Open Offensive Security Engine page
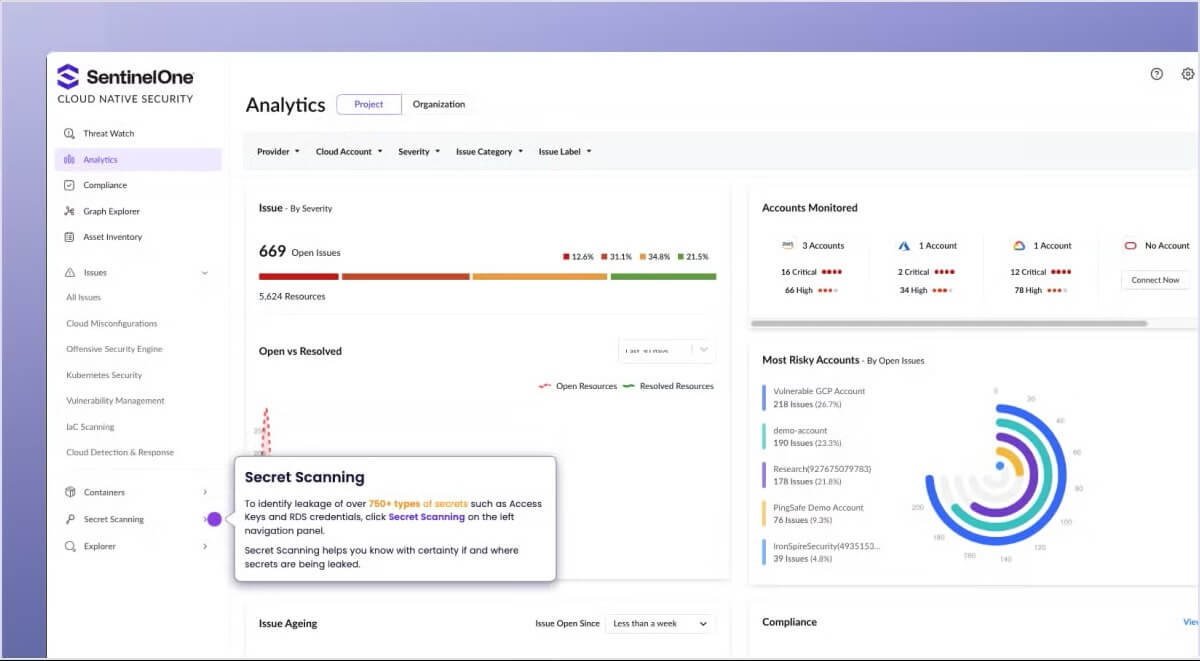This screenshot has height=661, width=1200. [x=114, y=349]
